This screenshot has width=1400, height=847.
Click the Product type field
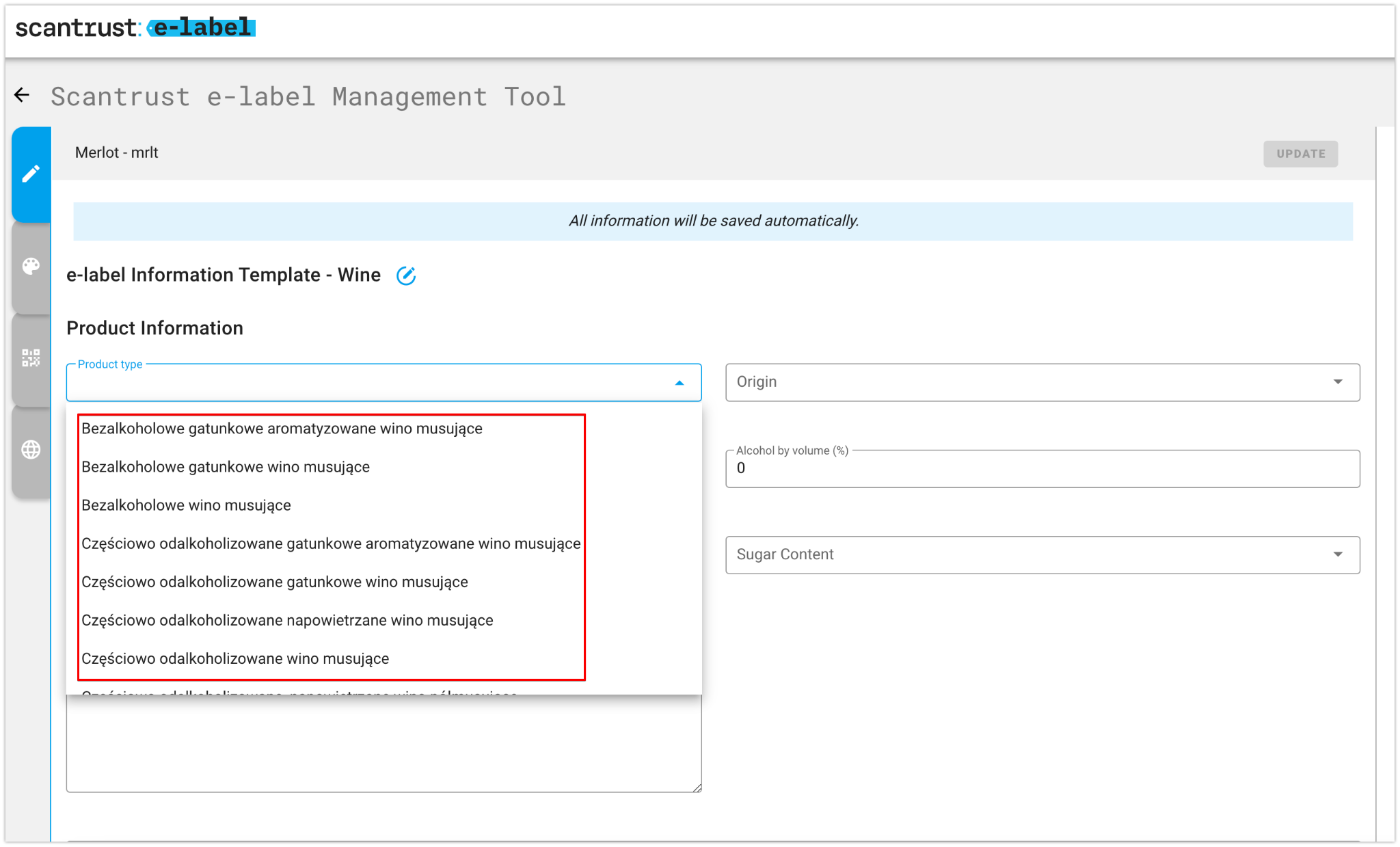coord(383,382)
